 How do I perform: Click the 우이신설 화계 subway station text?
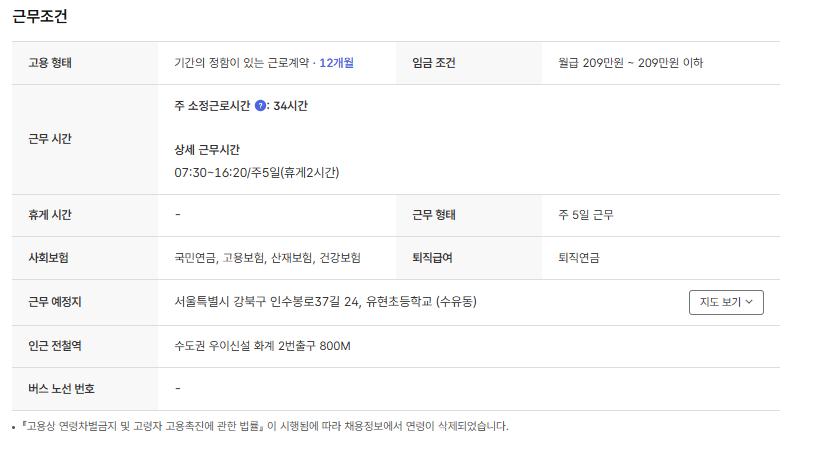(262, 346)
